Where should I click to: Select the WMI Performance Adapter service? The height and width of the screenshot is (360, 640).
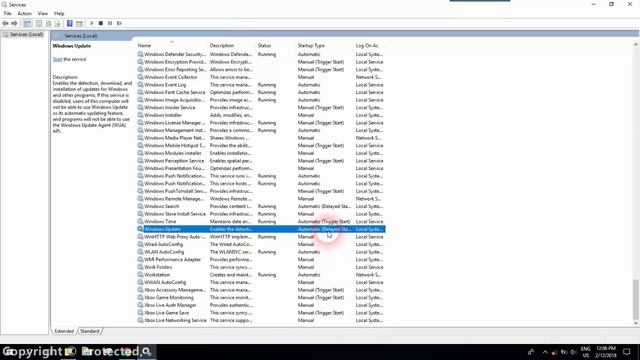[x=261, y=259]
